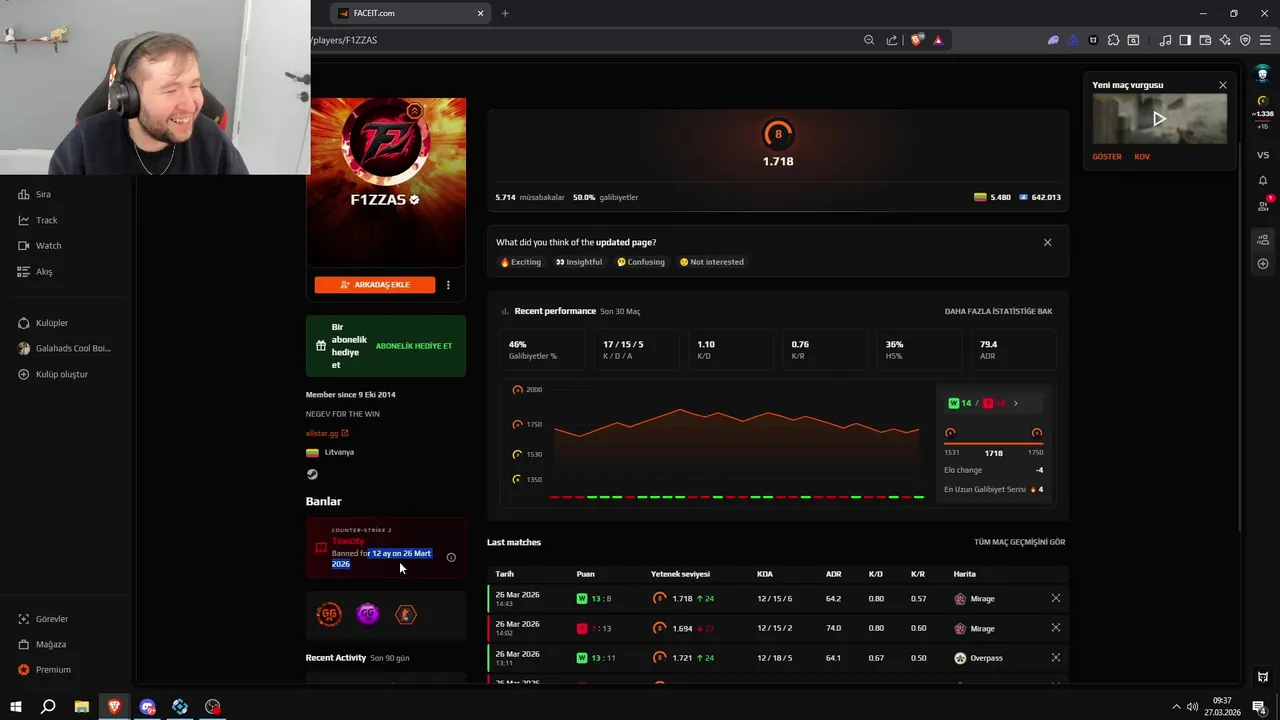This screenshot has height=720, width=1280.
Task: Toggle the browser sidebar panel icon
Action: (1185, 40)
